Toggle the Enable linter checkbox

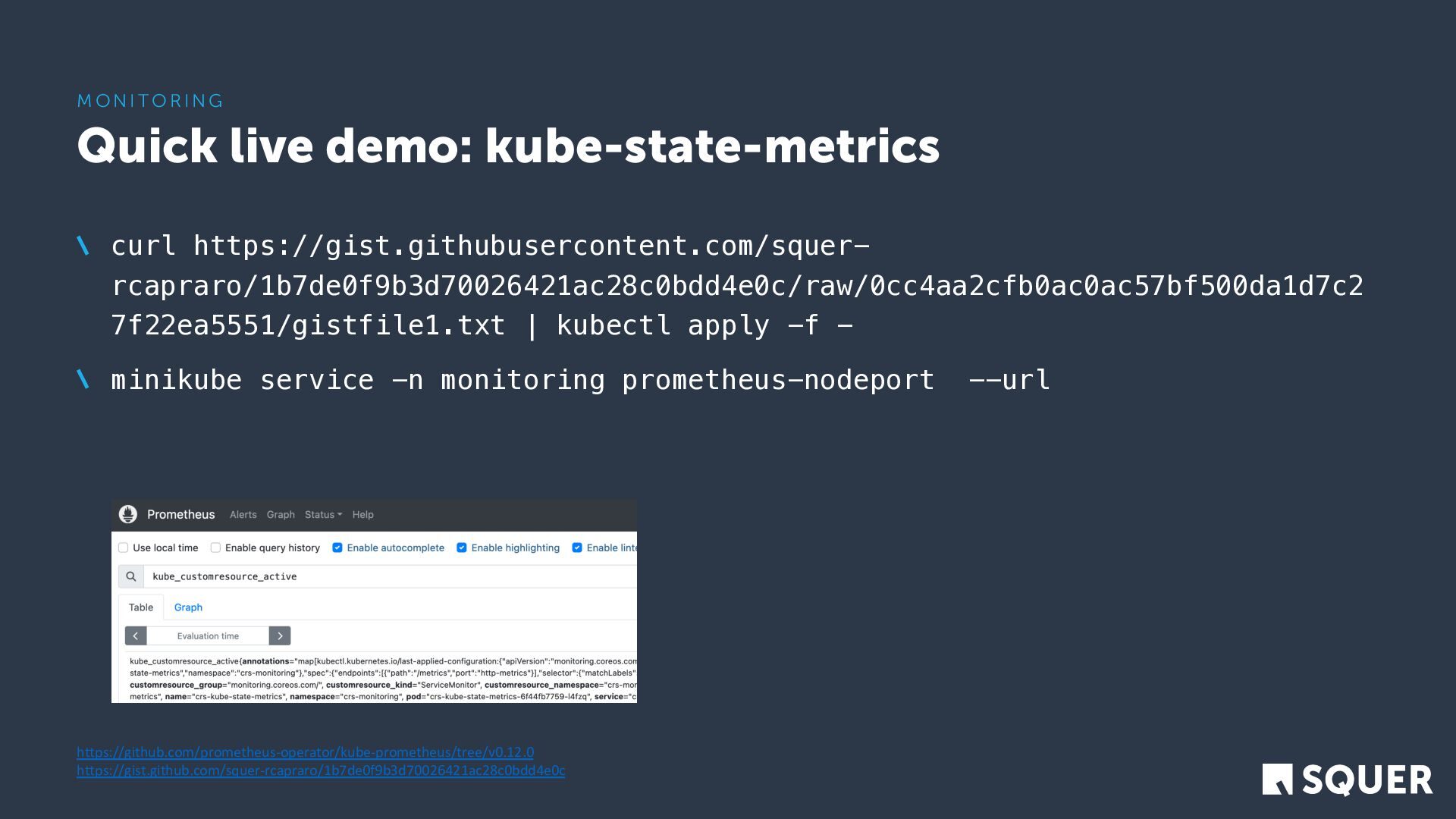[x=577, y=548]
